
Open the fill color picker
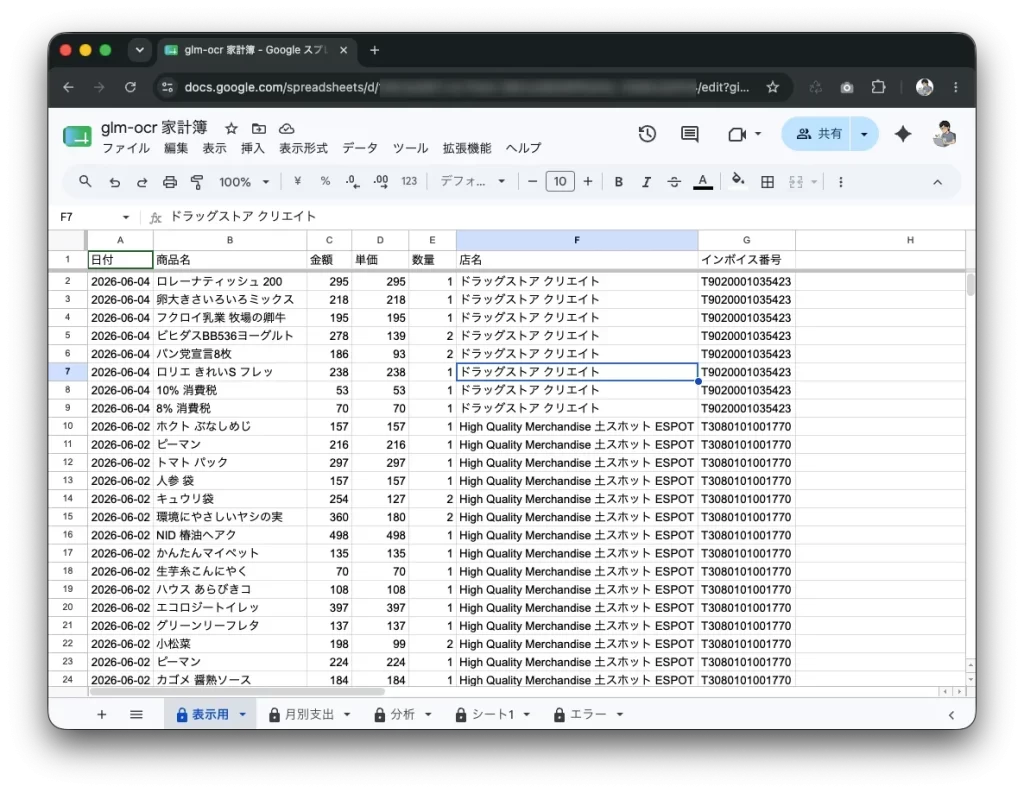[x=738, y=180]
